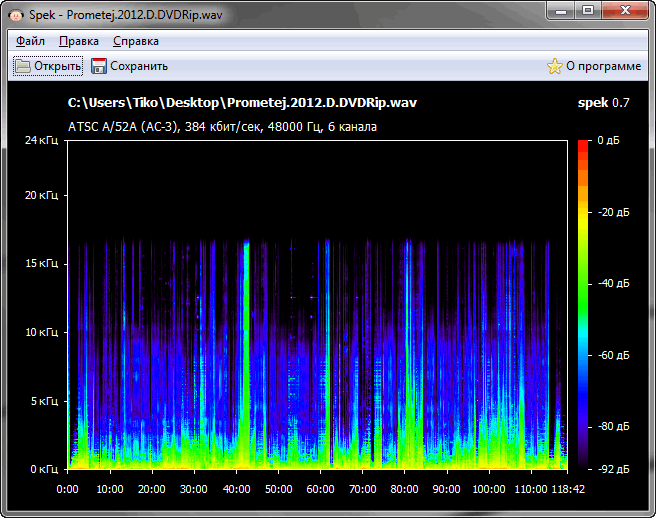Image resolution: width=656 pixels, height=518 pixels.
Task: Click the -92 дБ label on scale
Action: (x=613, y=468)
